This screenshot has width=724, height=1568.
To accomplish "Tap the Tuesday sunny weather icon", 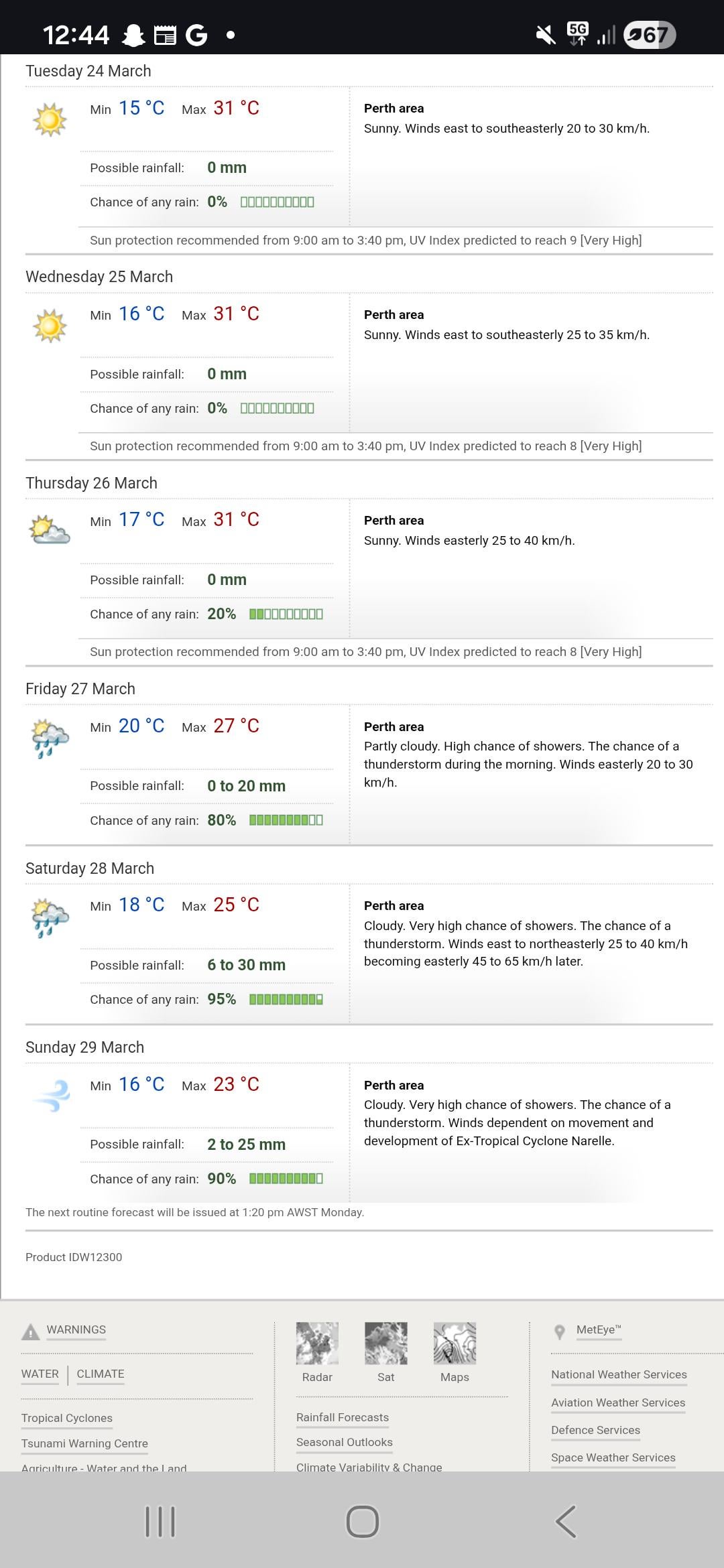I will point(50,120).
